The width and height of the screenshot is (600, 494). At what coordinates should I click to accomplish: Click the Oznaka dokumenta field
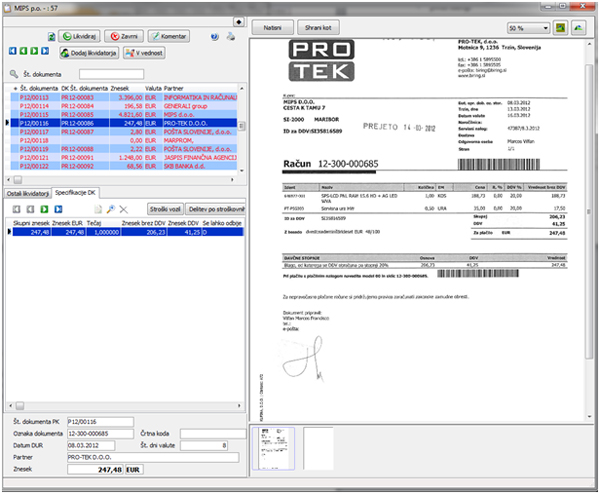click(x=100, y=434)
